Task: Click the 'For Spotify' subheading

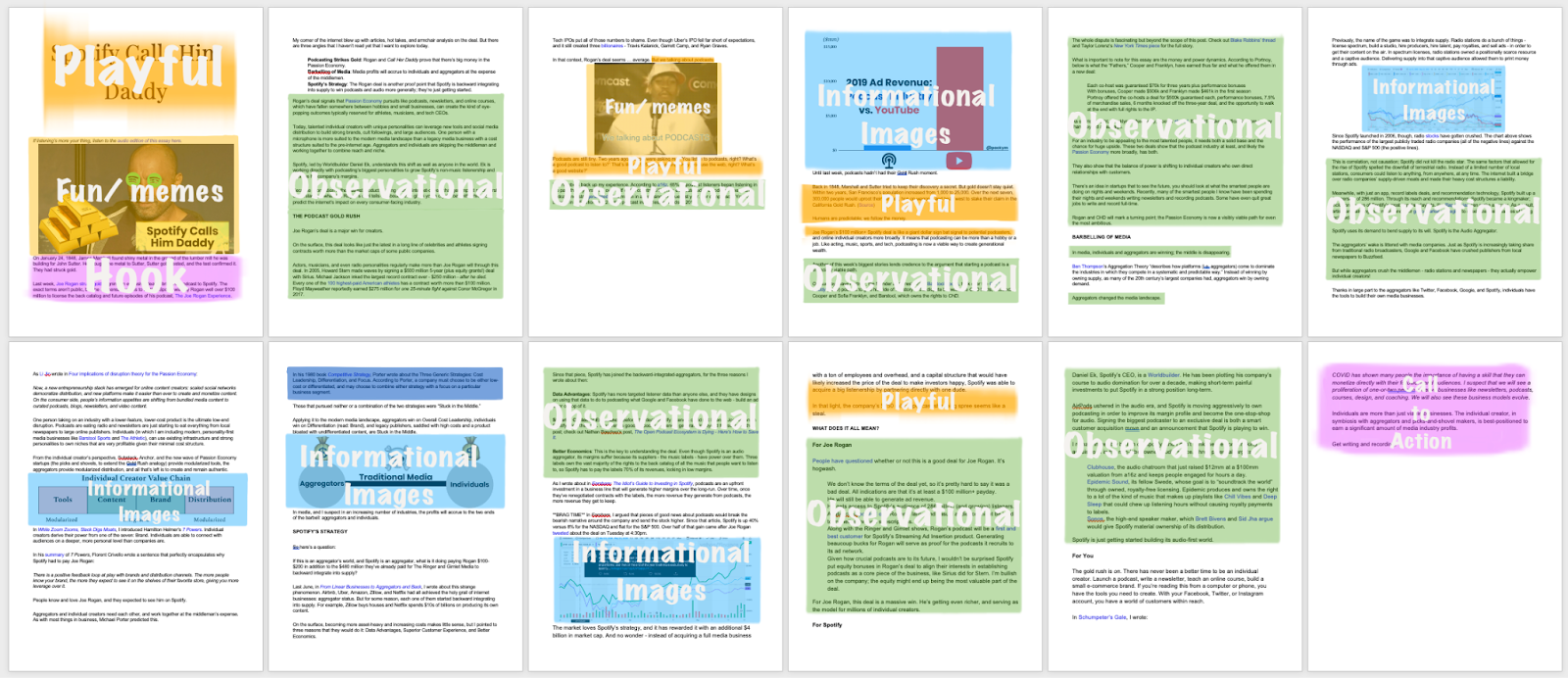Action: click(827, 624)
